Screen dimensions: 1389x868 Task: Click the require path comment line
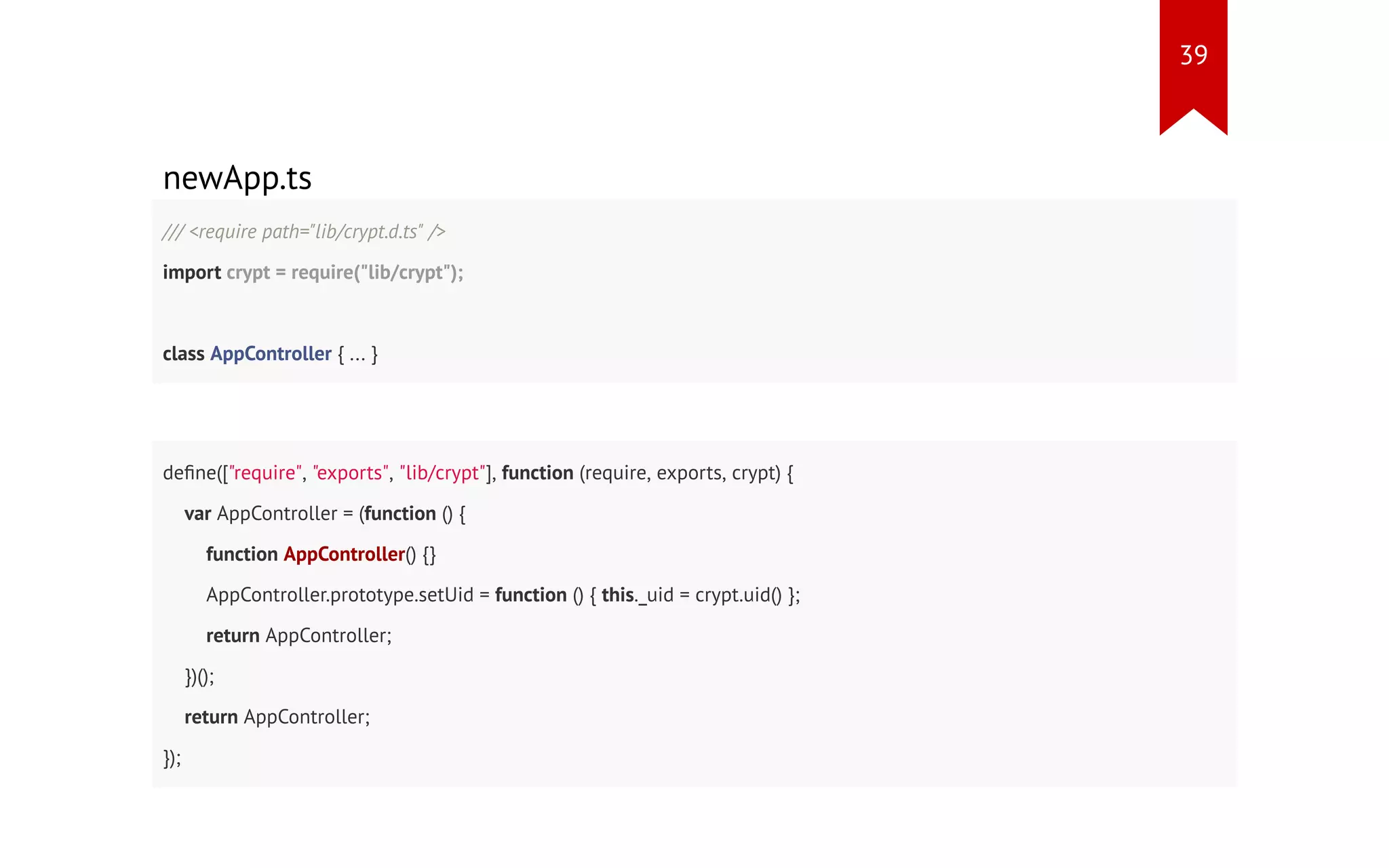pos(303,232)
